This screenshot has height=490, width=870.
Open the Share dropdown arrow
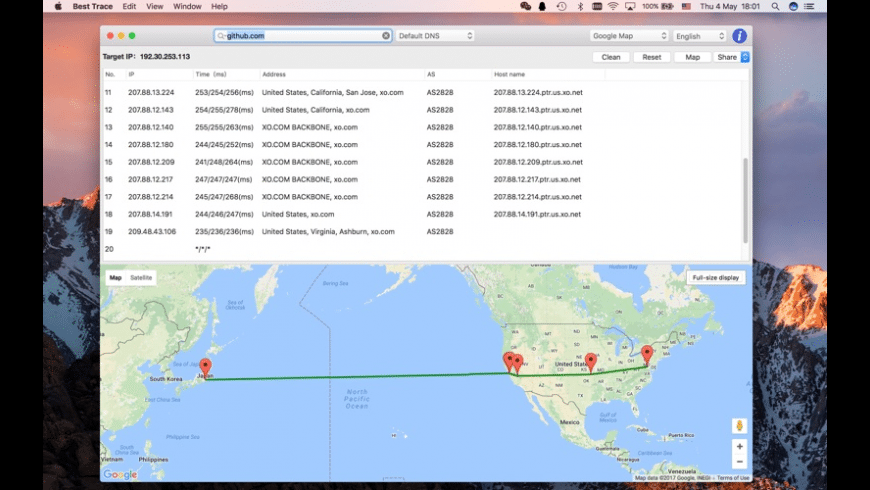tap(745, 57)
